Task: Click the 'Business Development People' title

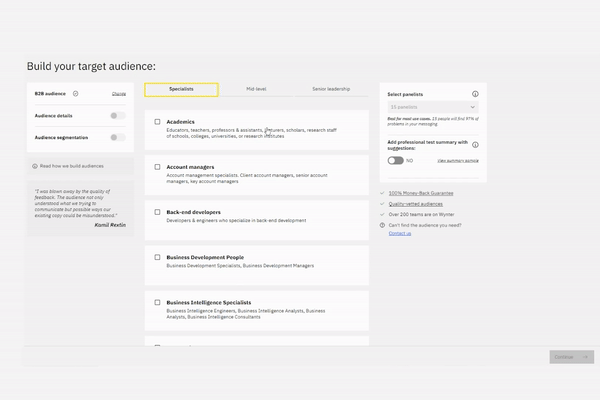Action: [x=205, y=257]
